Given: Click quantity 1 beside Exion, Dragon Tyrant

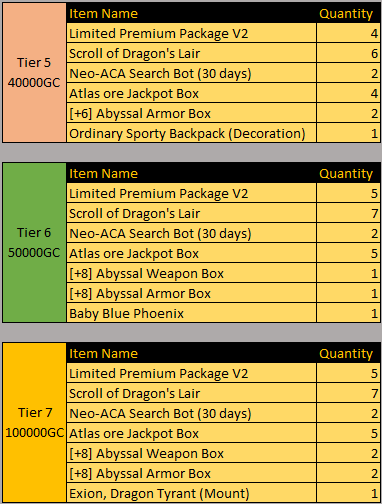Looking at the screenshot, I should tap(348, 493).
